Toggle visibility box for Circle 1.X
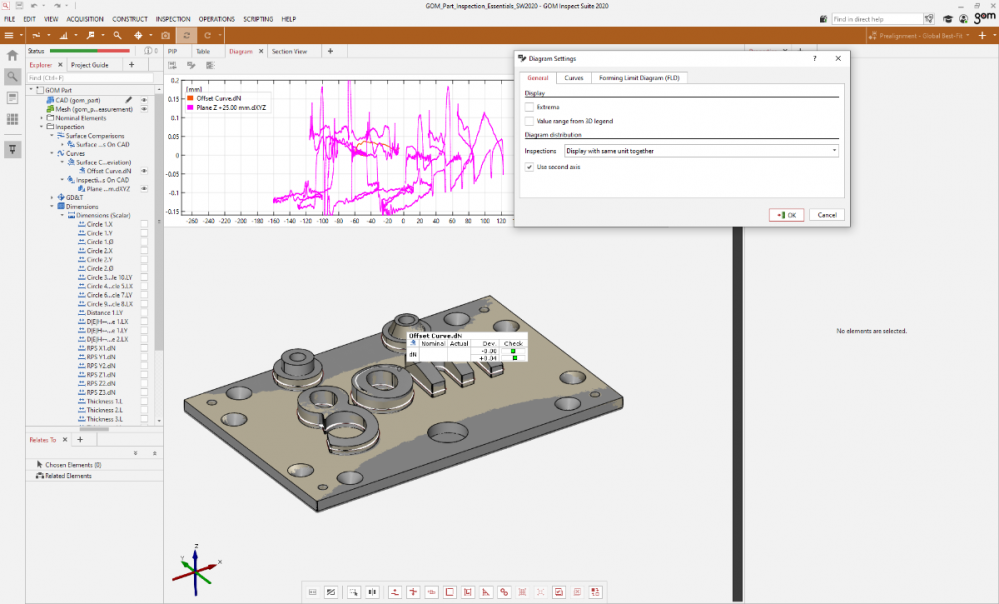Image resolution: width=999 pixels, height=604 pixels. click(x=144, y=224)
